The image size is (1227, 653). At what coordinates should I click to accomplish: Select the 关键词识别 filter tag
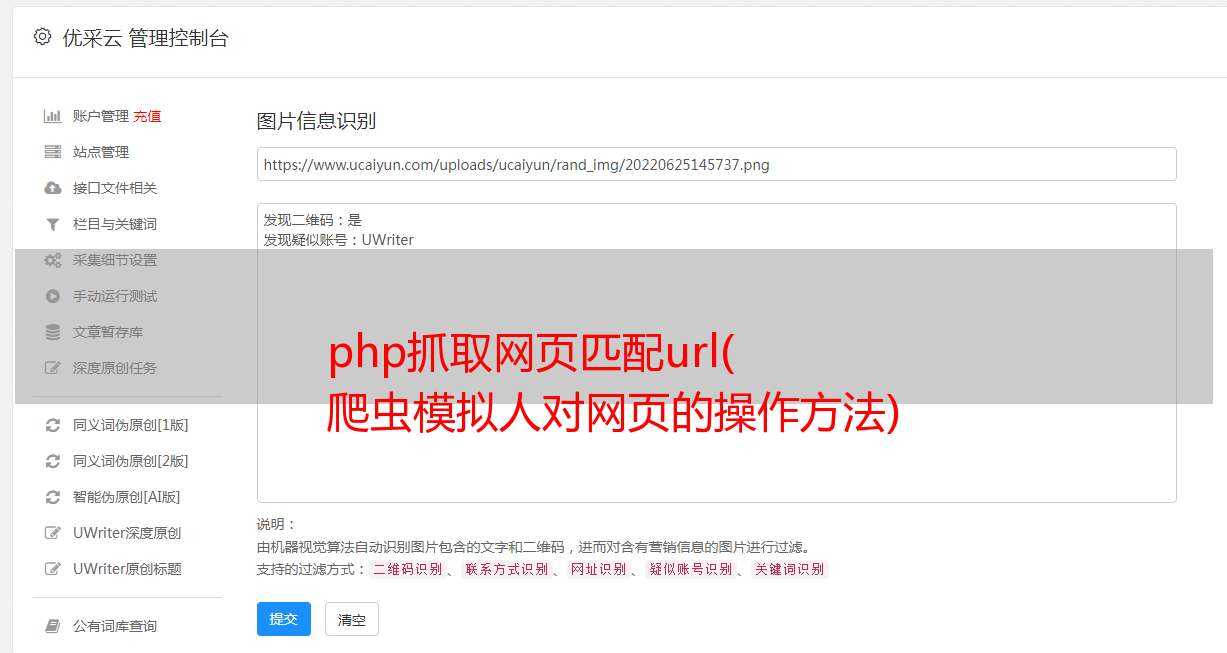[x=790, y=569]
